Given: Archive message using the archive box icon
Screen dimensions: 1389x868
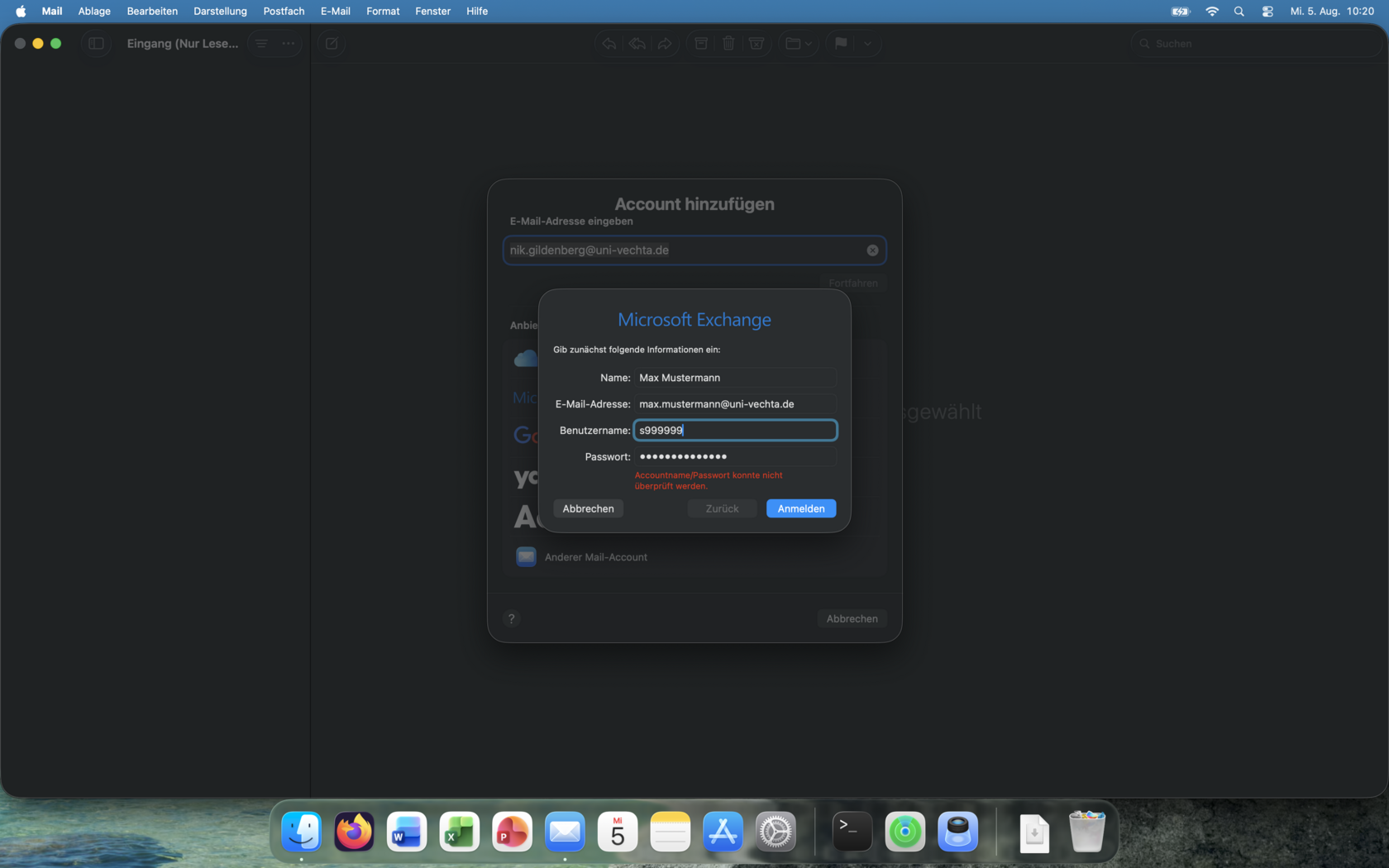Looking at the screenshot, I should (x=701, y=44).
